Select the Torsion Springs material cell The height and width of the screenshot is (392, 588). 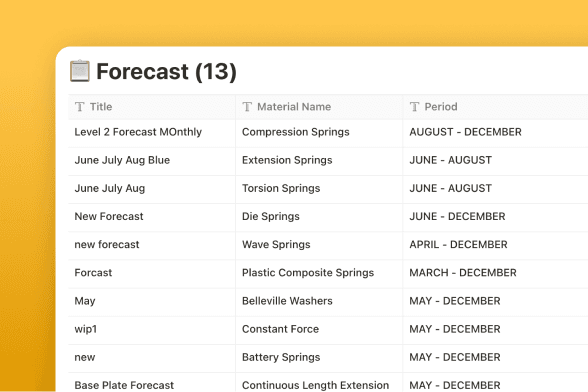(319, 188)
